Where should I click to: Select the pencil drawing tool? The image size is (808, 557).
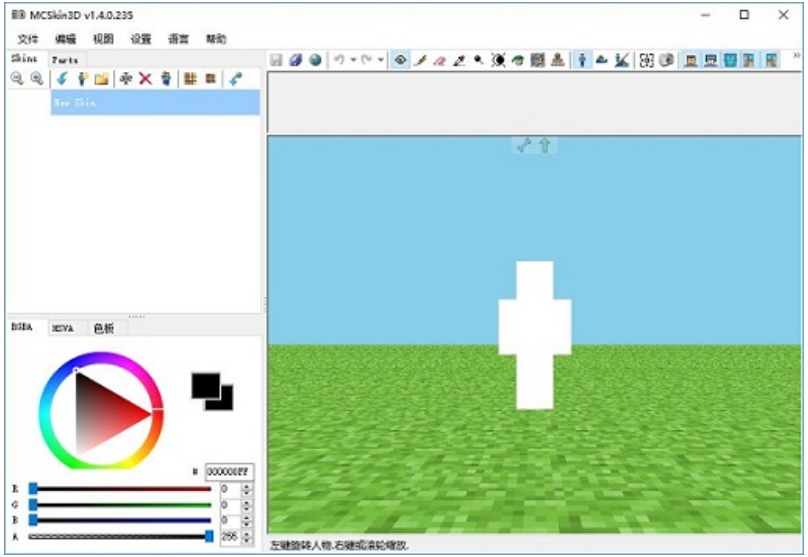421,60
